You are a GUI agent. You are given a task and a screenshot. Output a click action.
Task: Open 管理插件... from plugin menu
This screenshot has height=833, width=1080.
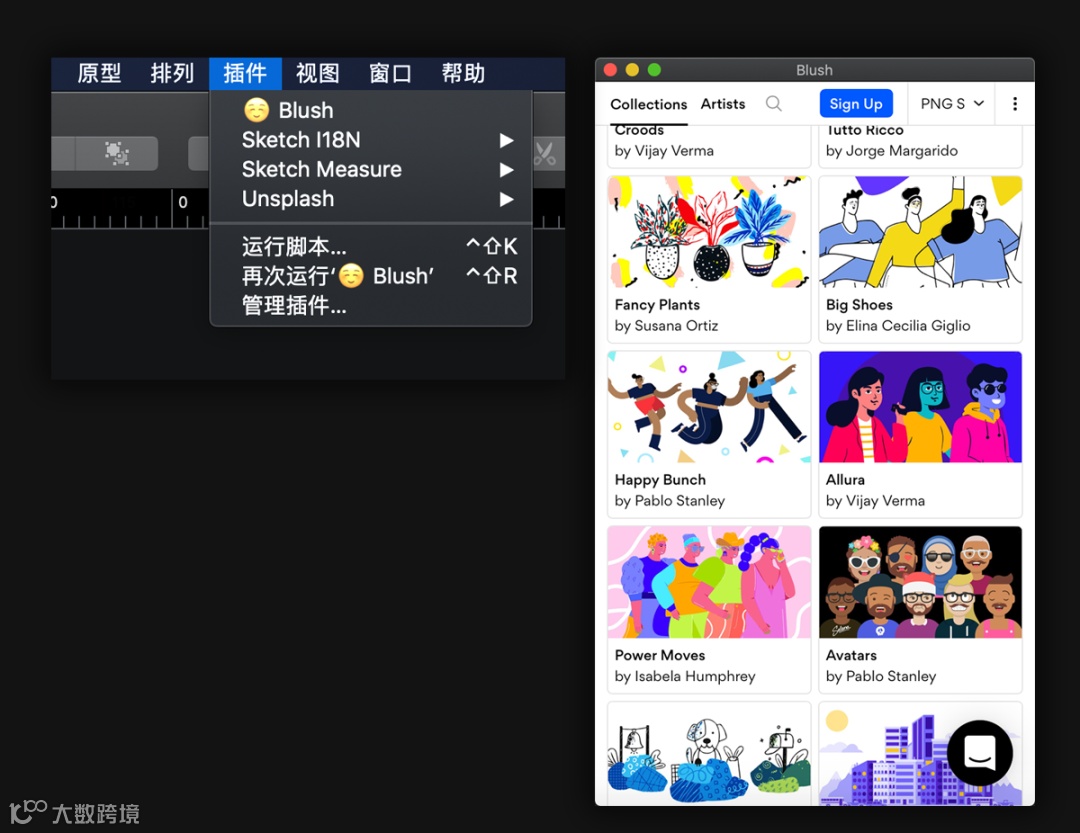tap(371, 305)
